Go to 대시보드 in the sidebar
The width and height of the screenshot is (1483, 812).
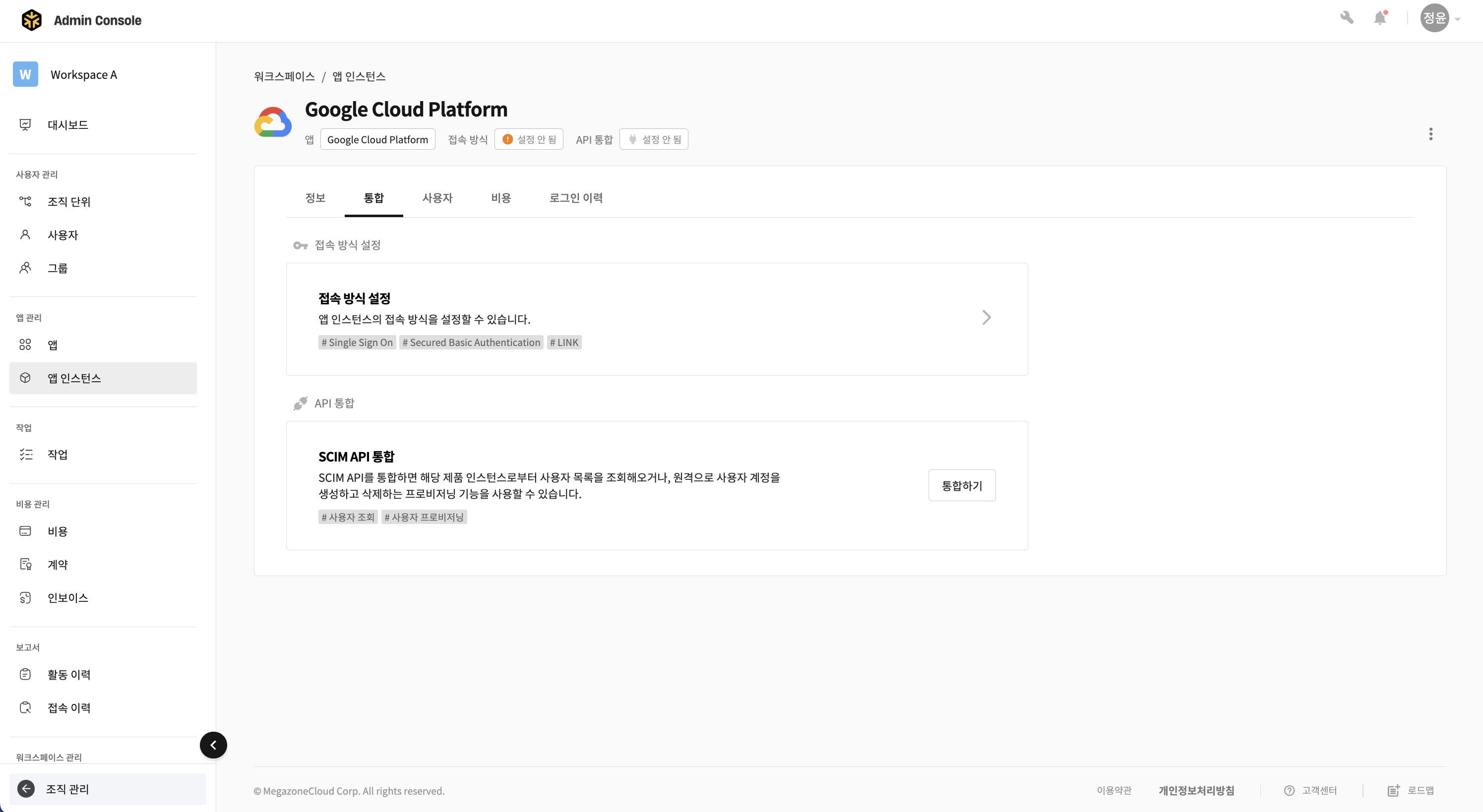point(103,125)
